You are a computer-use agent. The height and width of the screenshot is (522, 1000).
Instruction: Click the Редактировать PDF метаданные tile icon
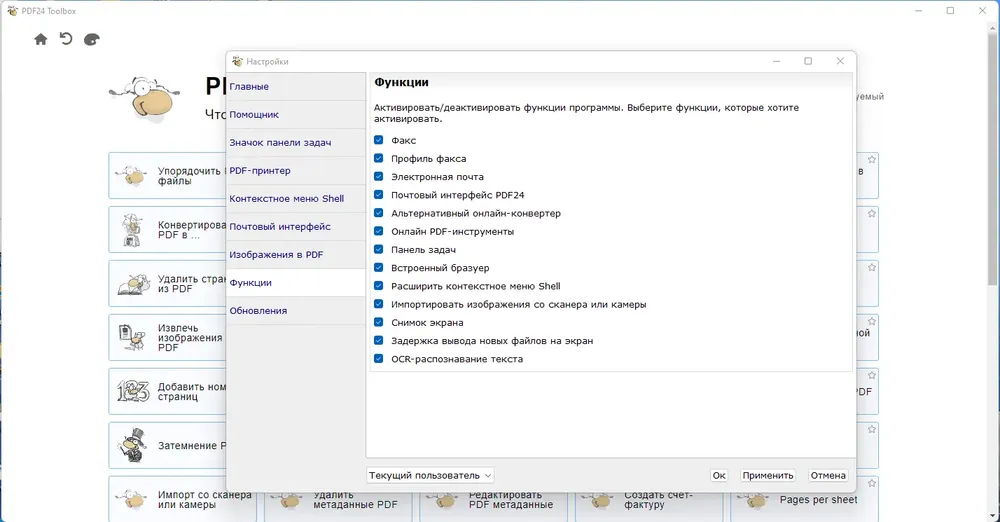(x=443, y=500)
